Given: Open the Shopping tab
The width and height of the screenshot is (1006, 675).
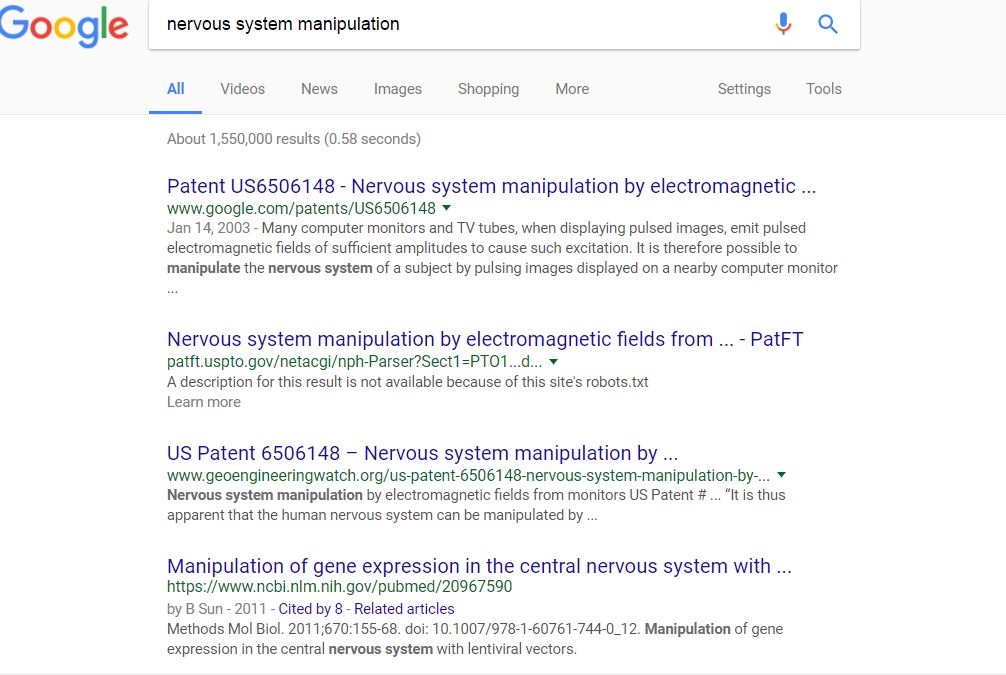Looking at the screenshot, I should tap(488, 89).
